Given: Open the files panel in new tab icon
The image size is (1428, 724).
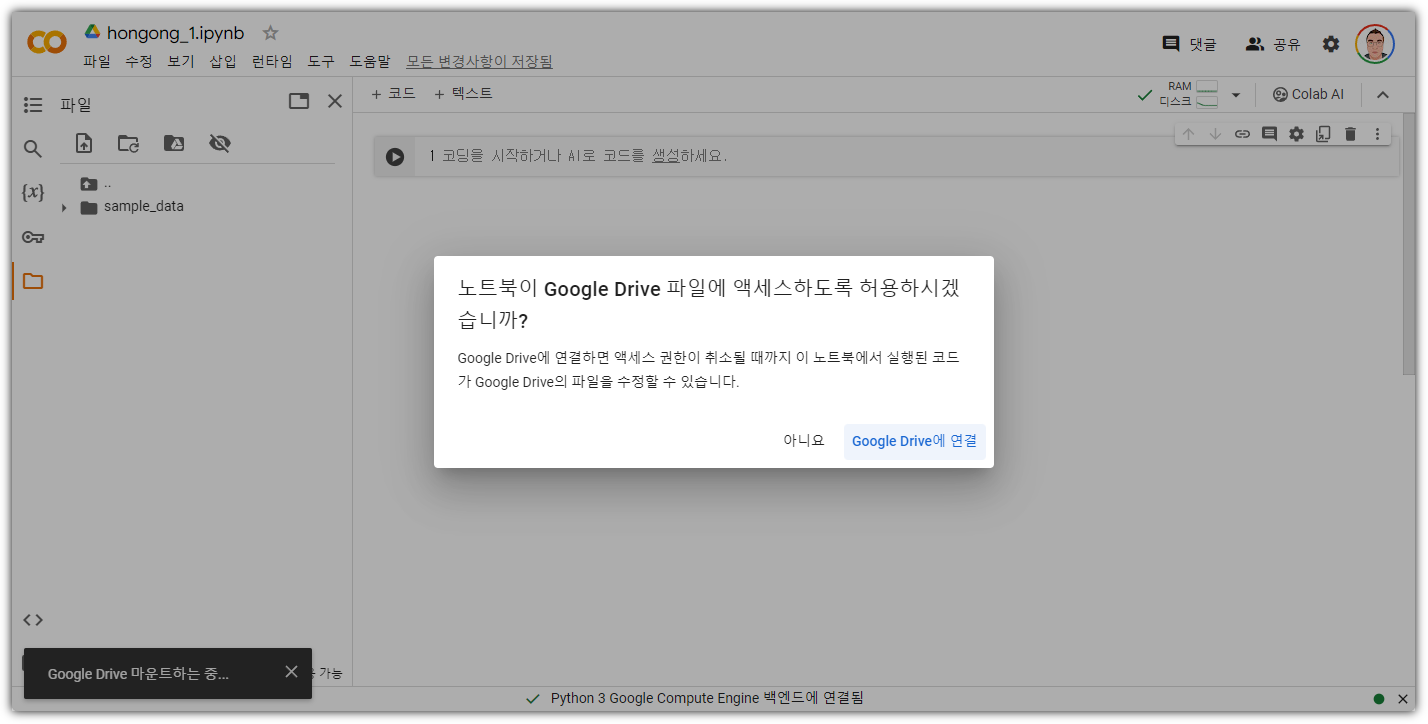Looking at the screenshot, I should click(x=299, y=101).
